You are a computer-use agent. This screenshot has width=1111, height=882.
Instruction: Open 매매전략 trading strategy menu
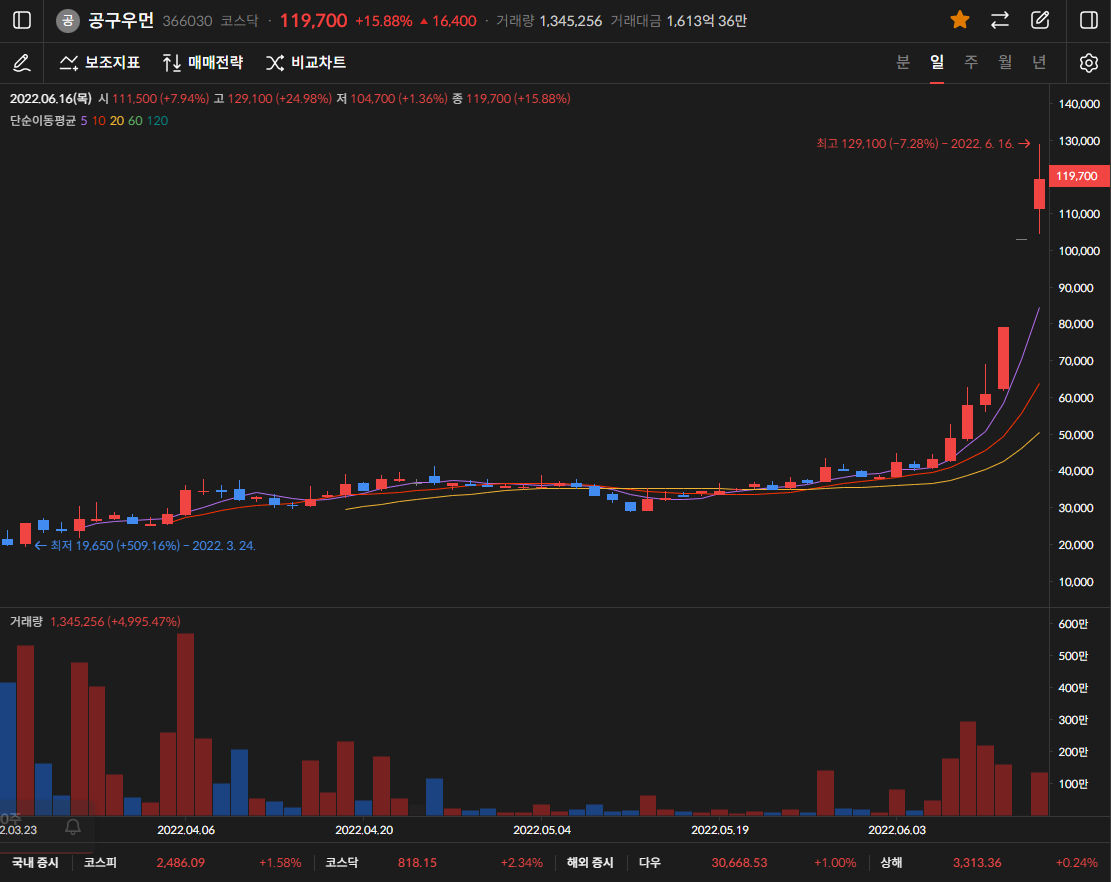pos(203,63)
